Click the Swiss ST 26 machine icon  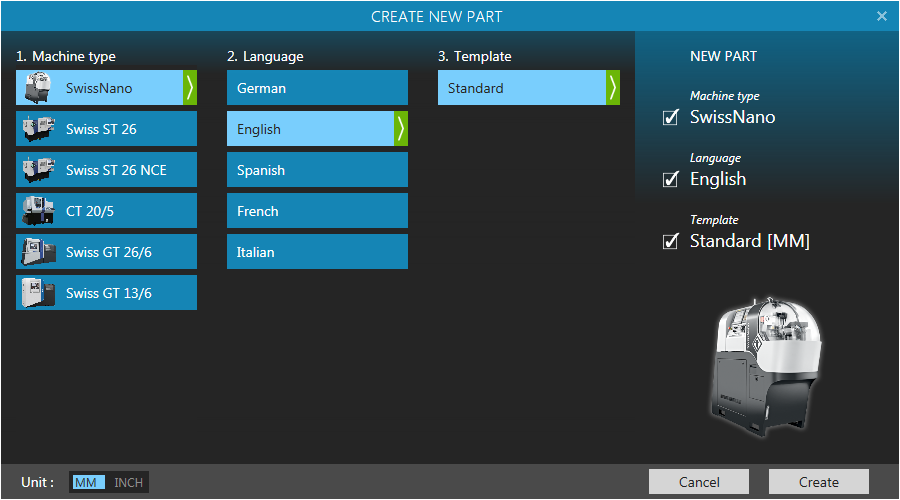[x=38, y=129]
